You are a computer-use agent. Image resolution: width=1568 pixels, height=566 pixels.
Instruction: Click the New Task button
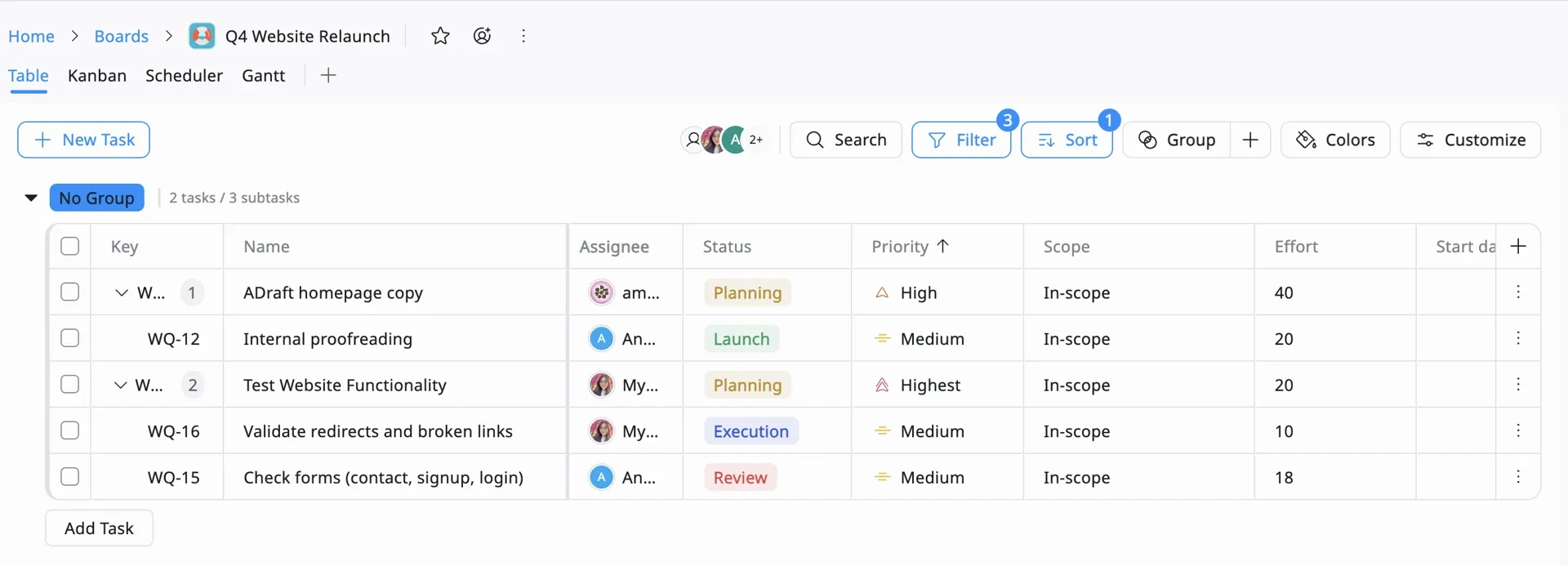coord(83,140)
